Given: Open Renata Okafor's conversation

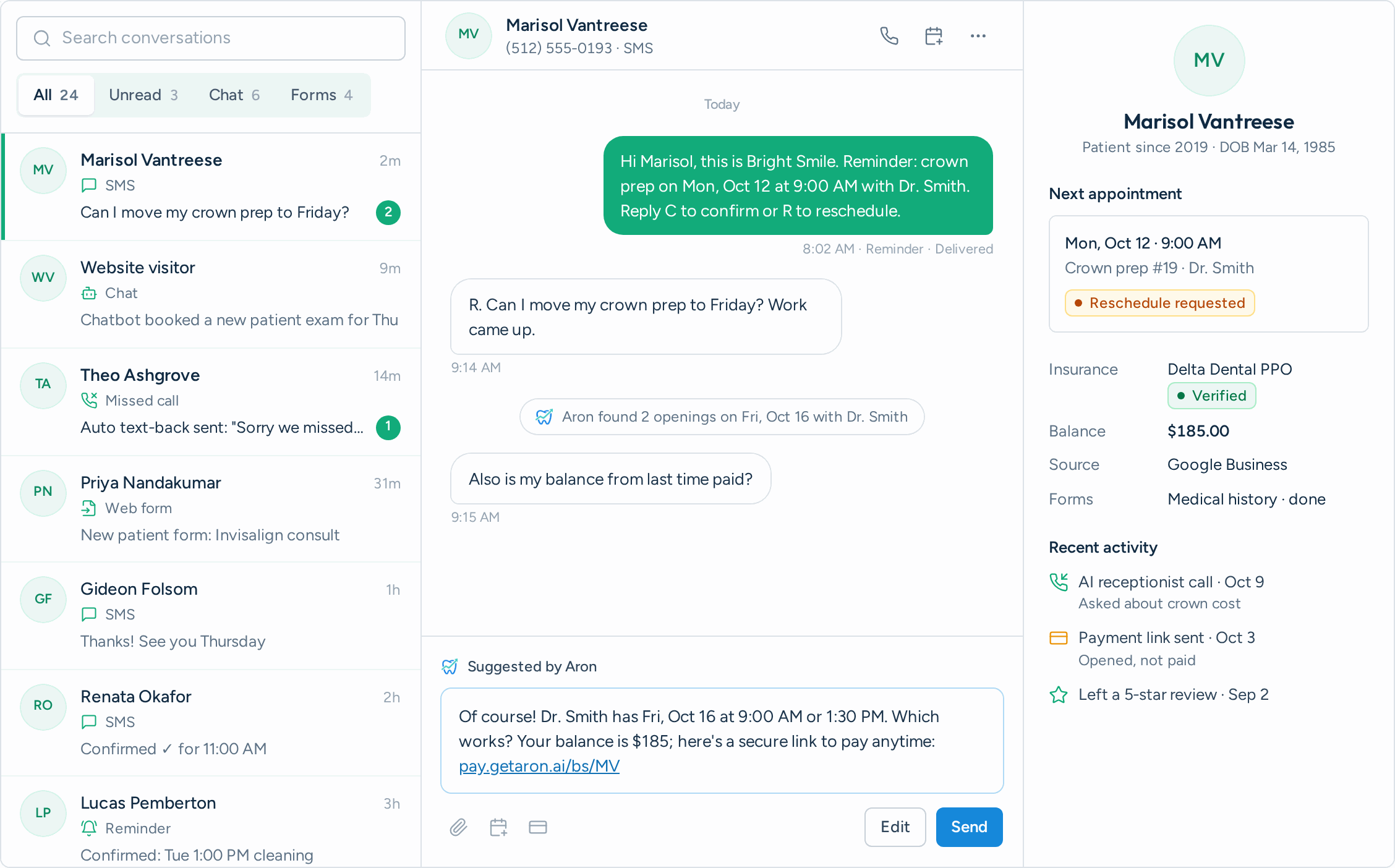Looking at the screenshot, I should tap(211, 723).
